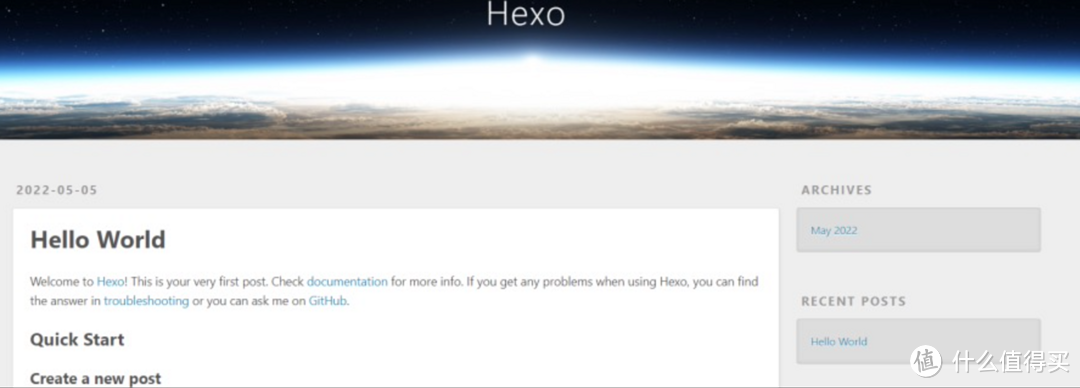The image size is (1080, 388).
Task: Click the circular 值 watermark logo
Action: pyautogui.click(x=926, y=360)
